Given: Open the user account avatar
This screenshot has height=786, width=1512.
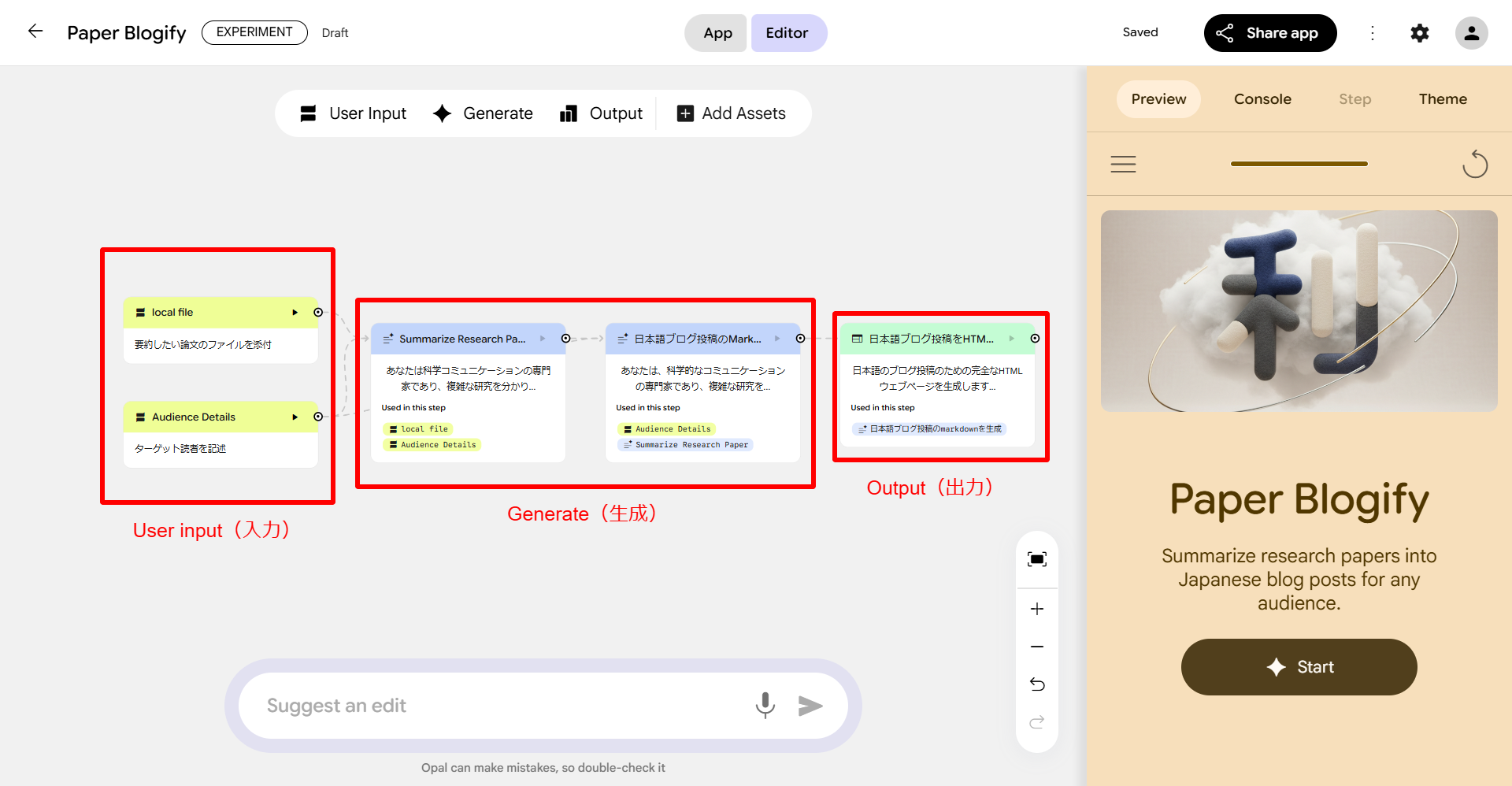Looking at the screenshot, I should (x=1470, y=33).
